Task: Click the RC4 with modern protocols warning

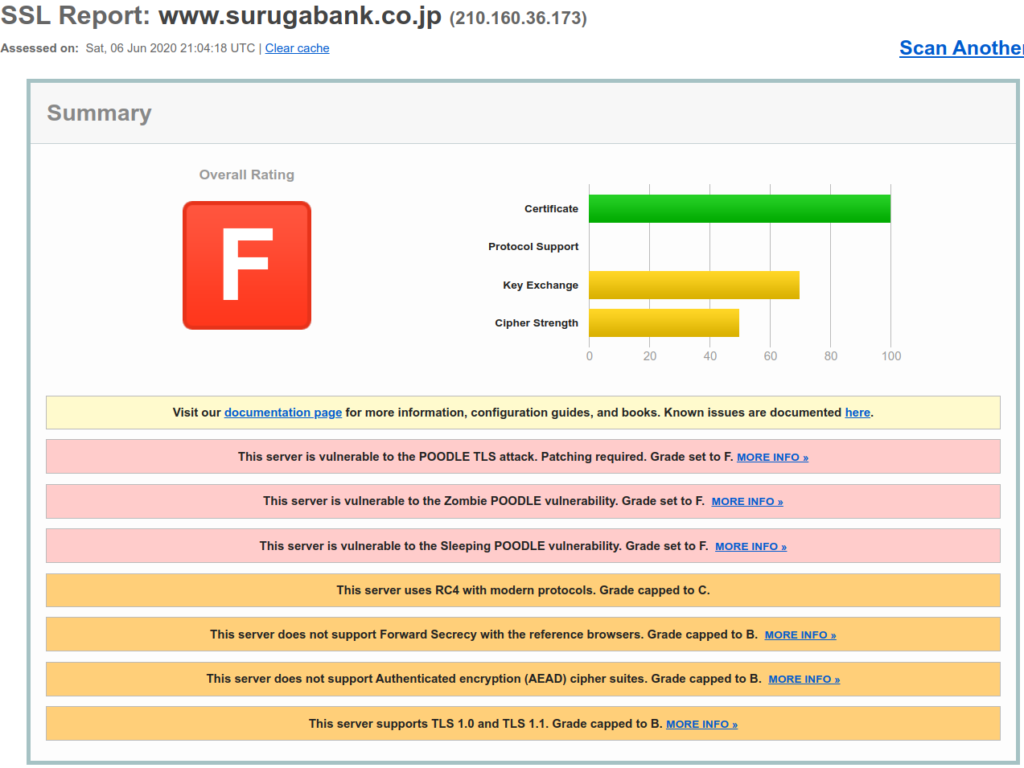Action: click(x=523, y=590)
